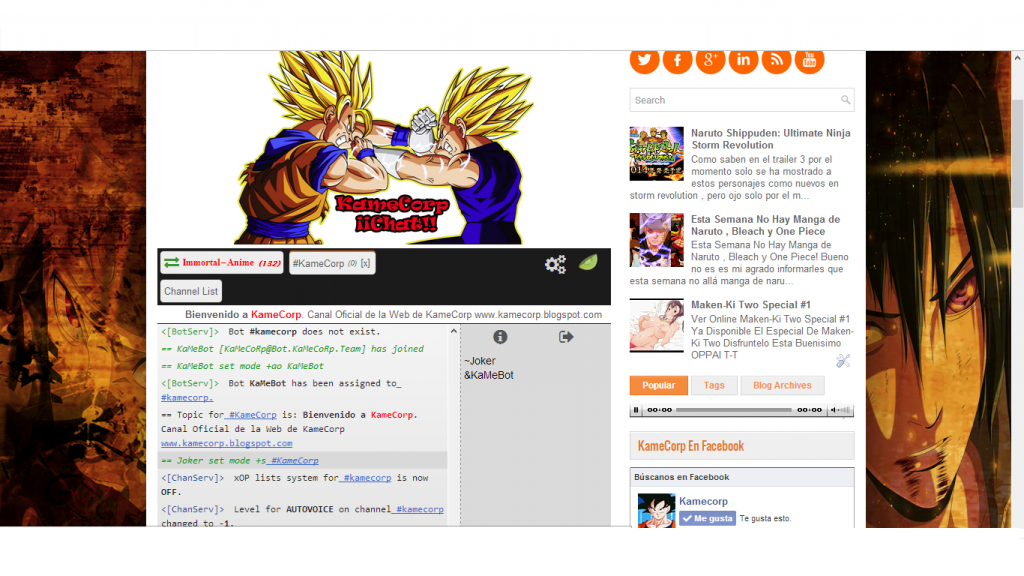Click the Maken-Ki Two Special thumbnail
This screenshot has width=1024, height=576.
point(656,325)
